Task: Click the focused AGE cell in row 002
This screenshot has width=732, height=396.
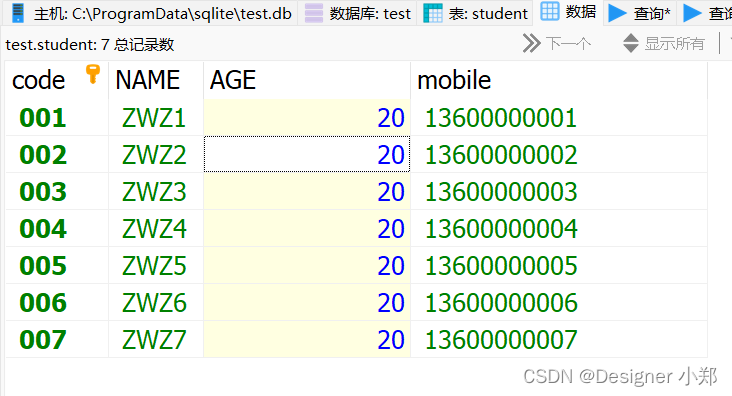Action: [307, 155]
